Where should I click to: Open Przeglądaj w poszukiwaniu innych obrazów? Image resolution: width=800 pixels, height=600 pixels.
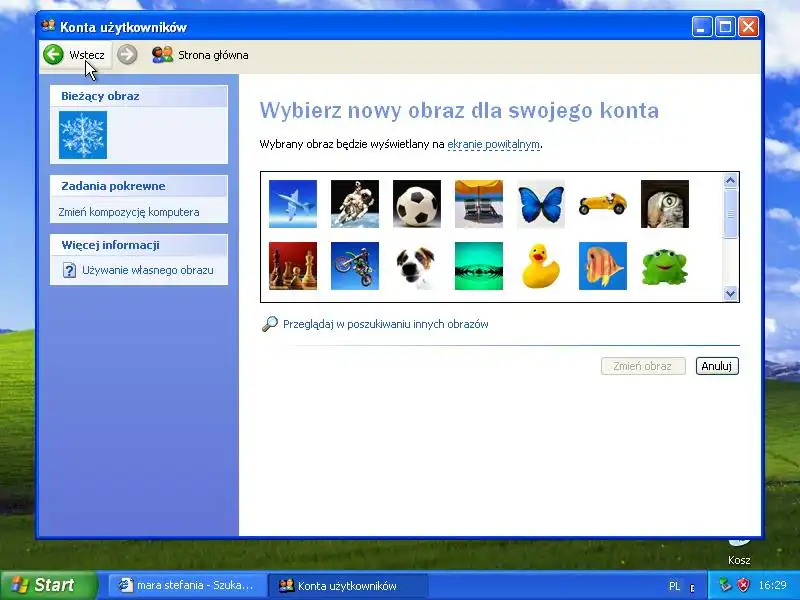(386, 324)
